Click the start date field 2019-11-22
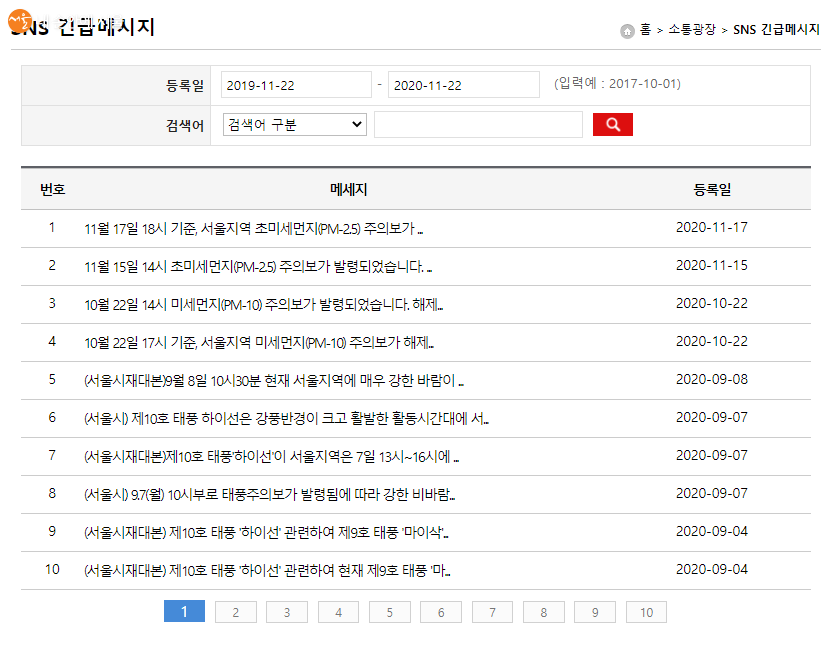 296,85
